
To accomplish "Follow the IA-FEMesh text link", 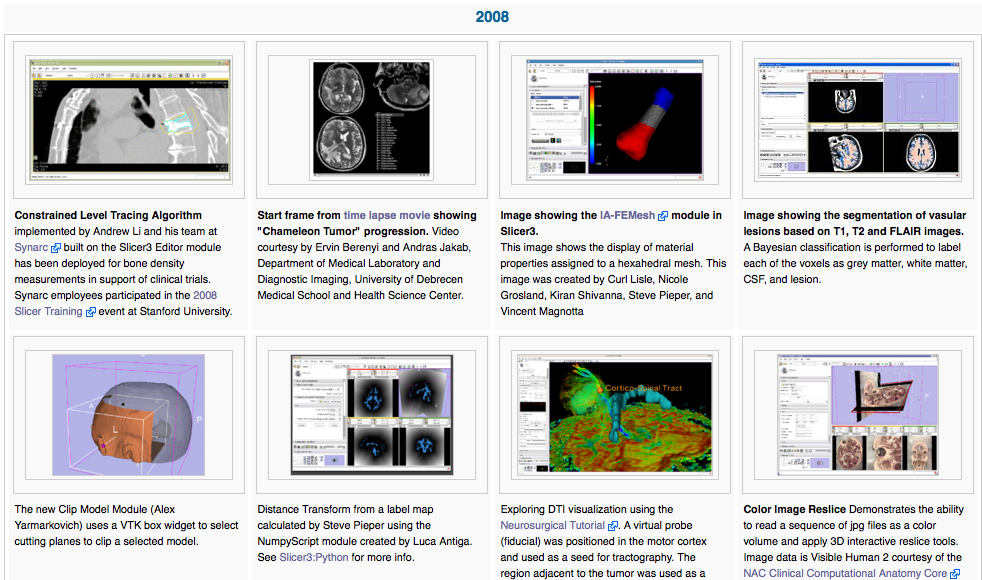I will [627, 216].
